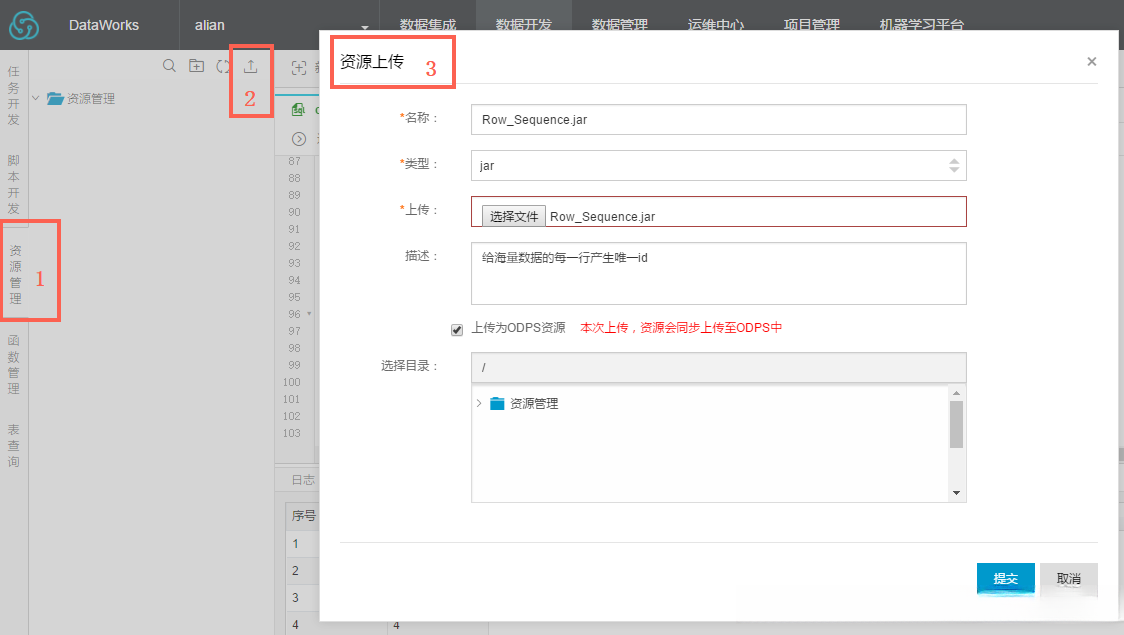Click code line number 100

click(292, 382)
